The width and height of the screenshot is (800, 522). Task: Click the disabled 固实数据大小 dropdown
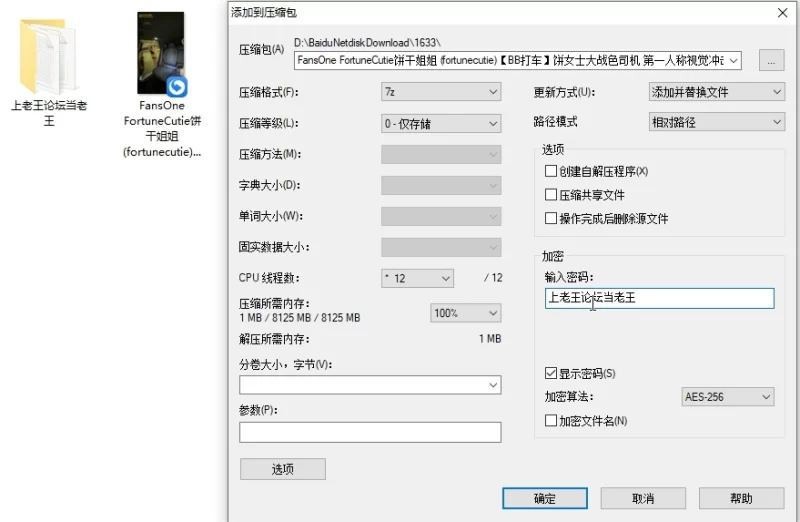pyautogui.click(x=441, y=247)
